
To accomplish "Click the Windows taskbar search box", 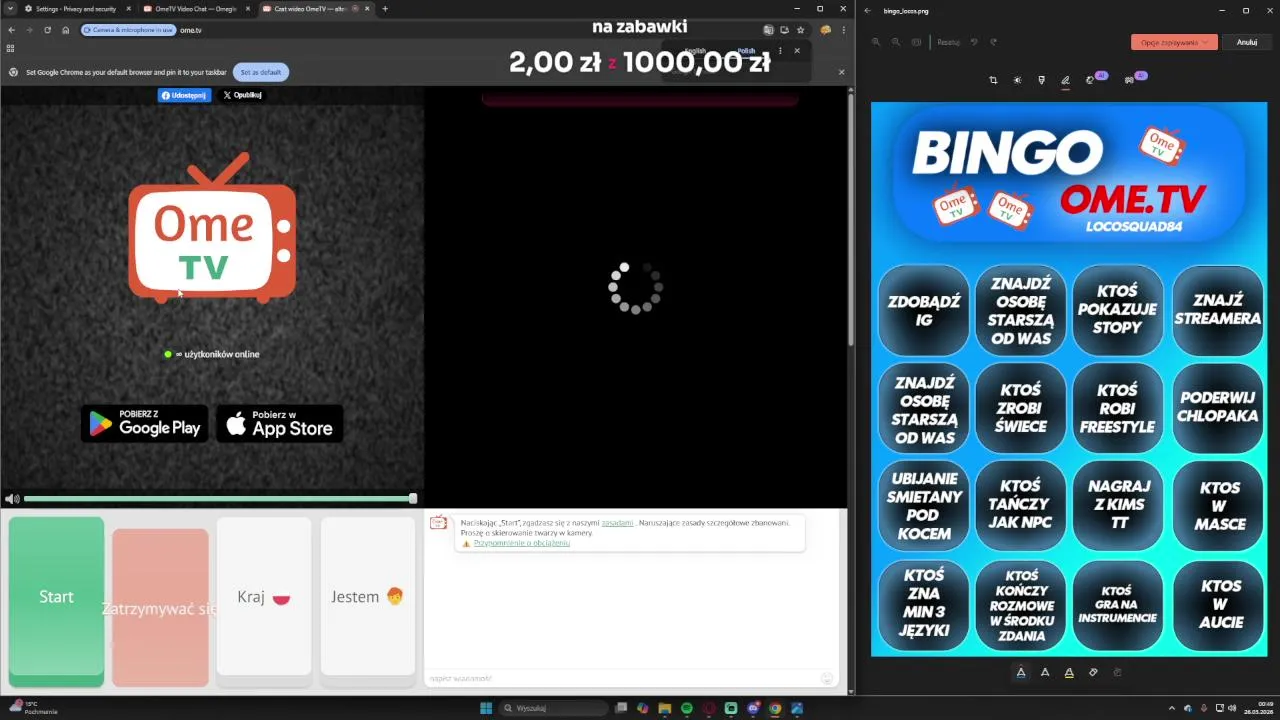I will coord(555,708).
